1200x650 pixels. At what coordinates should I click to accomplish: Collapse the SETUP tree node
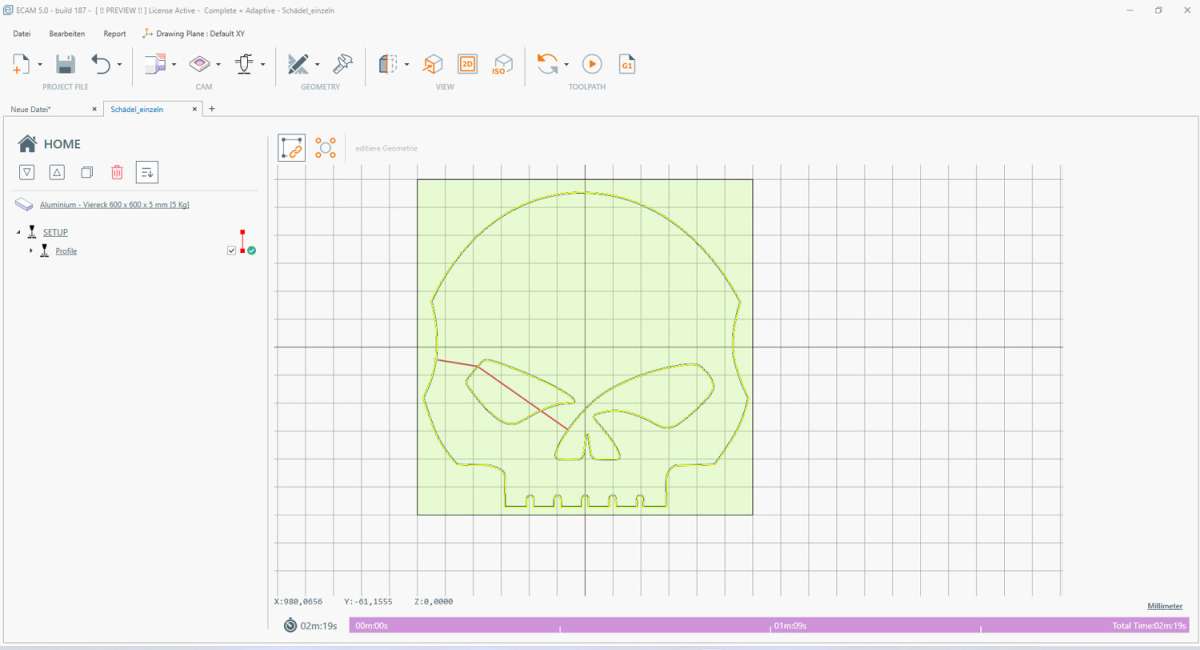tap(18, 232)
